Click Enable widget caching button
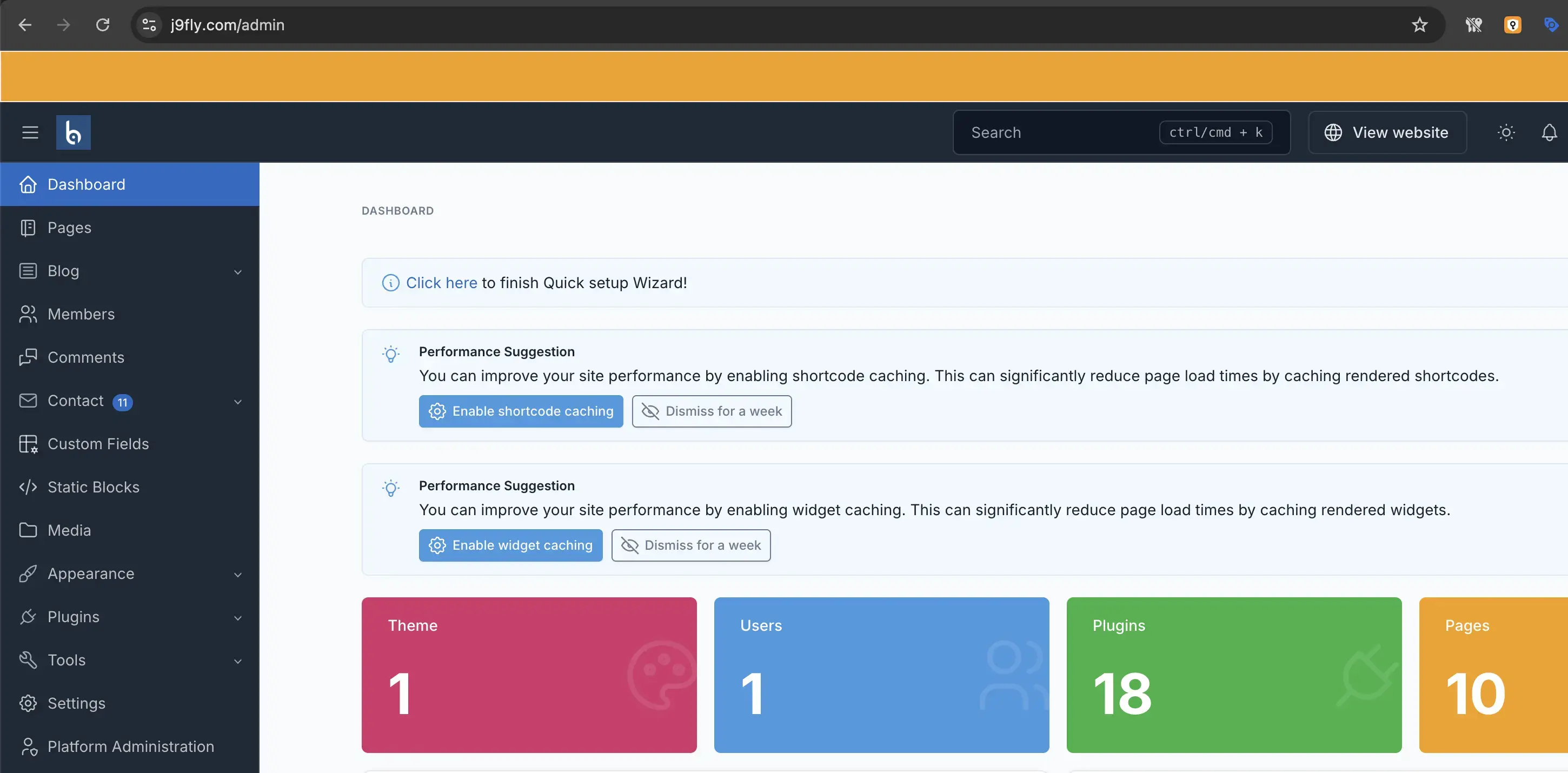The height and width of the screenshot is (773, 1568). (x=510, y=545)
